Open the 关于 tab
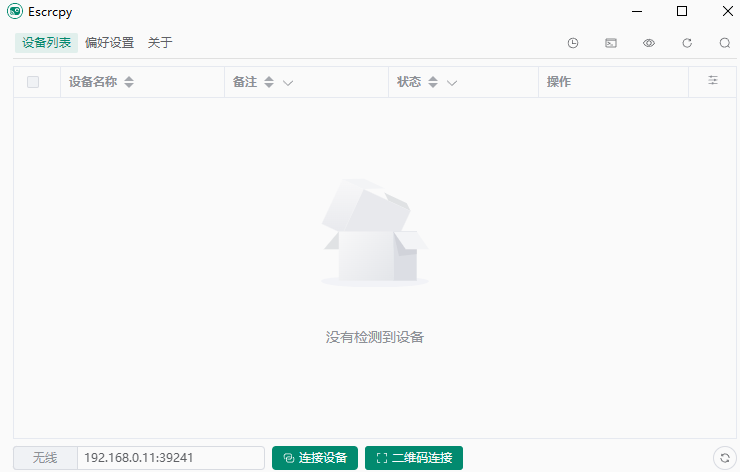Screen dimensions: 740x472 [160, 43]
